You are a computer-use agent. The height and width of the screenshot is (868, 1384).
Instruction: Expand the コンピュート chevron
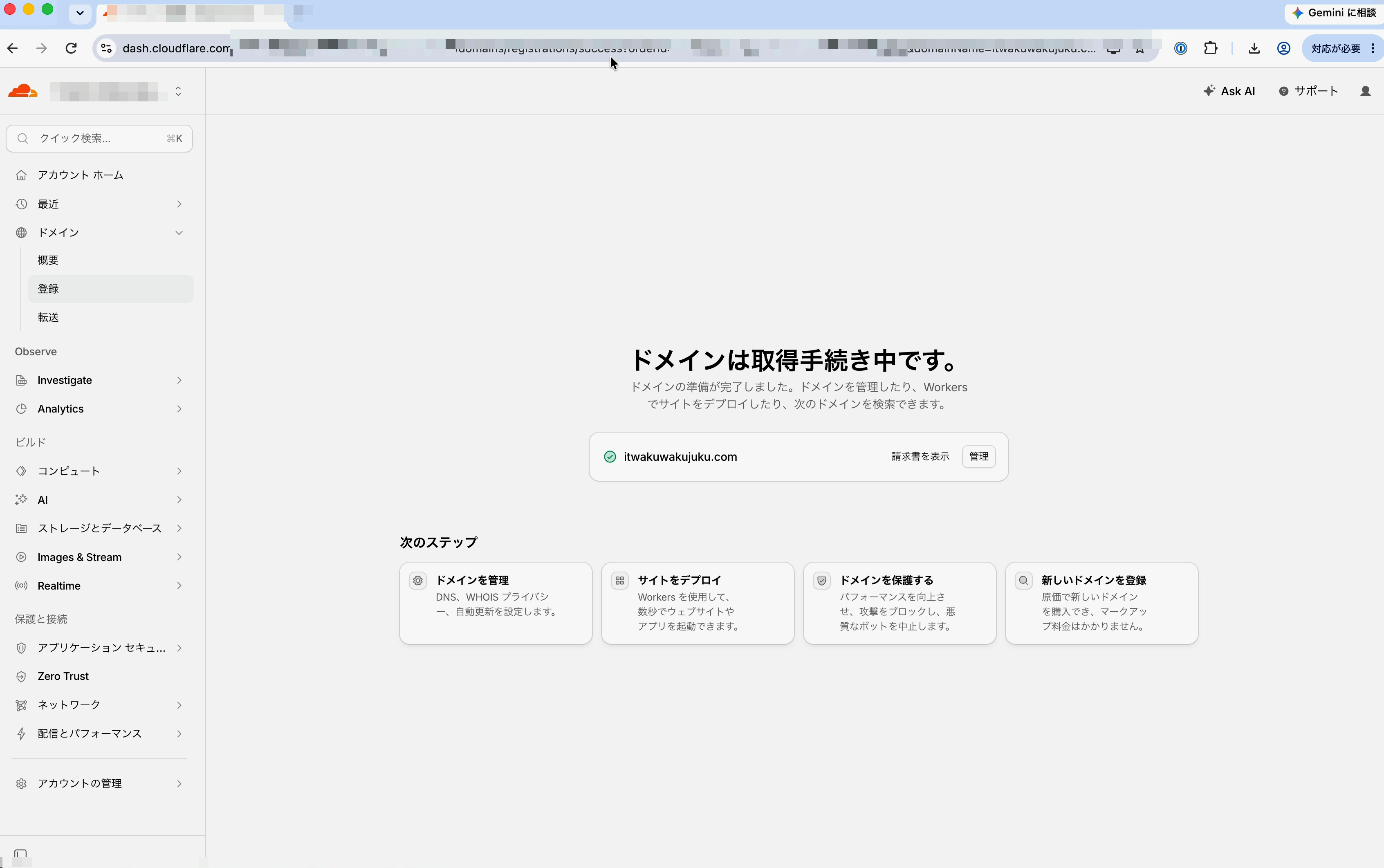click(179, 471)
